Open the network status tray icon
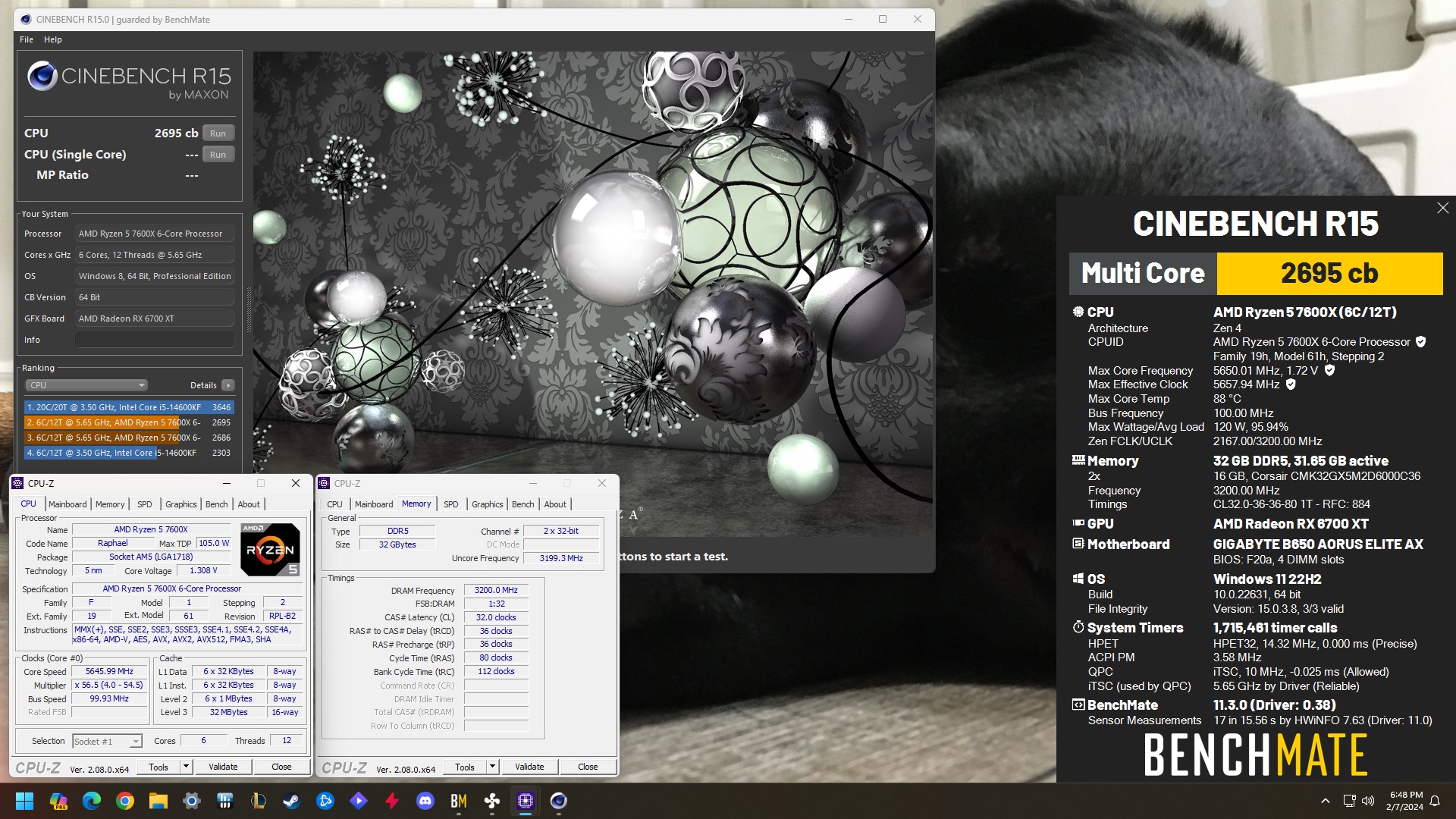The width and height of the screenshot is (1456, 819). coord(1349,801)
